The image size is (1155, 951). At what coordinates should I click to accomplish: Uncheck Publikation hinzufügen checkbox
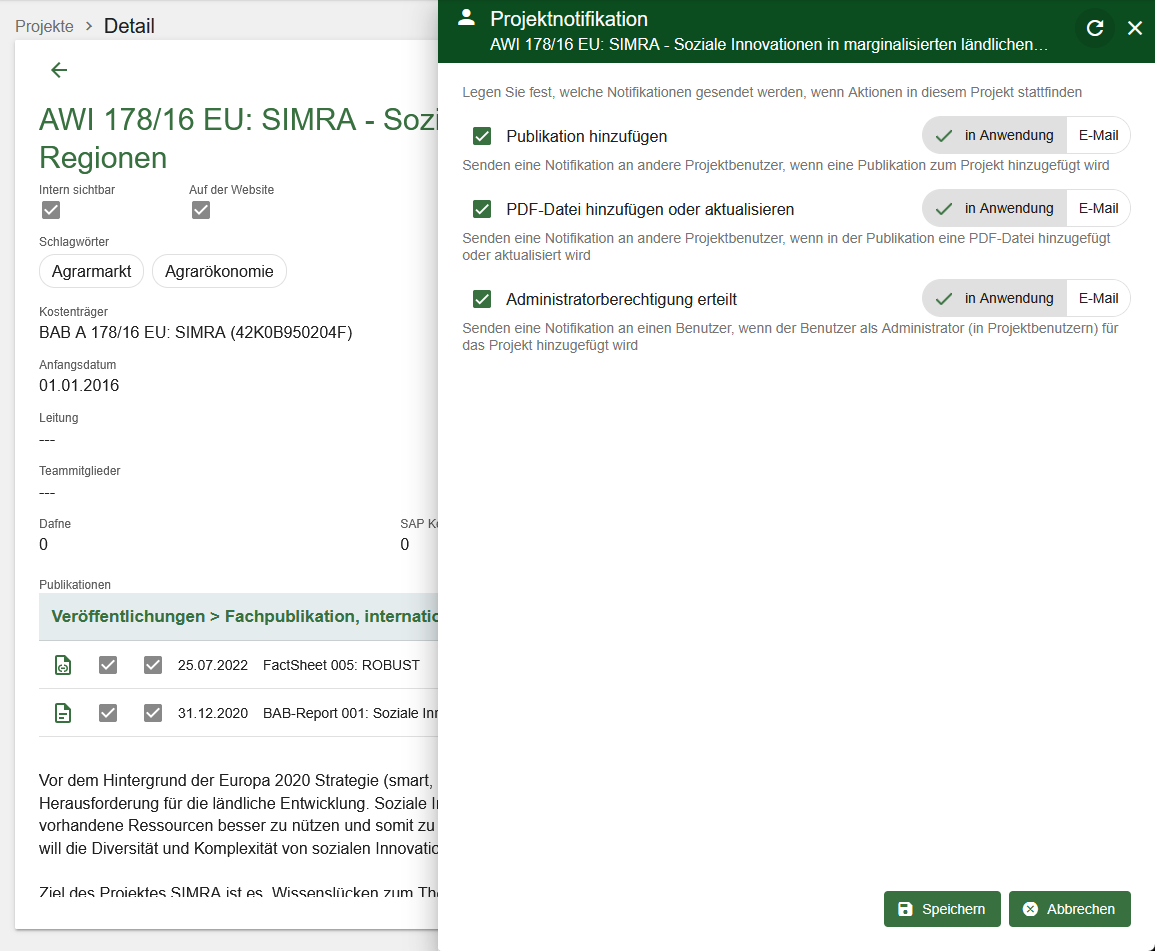482,136
